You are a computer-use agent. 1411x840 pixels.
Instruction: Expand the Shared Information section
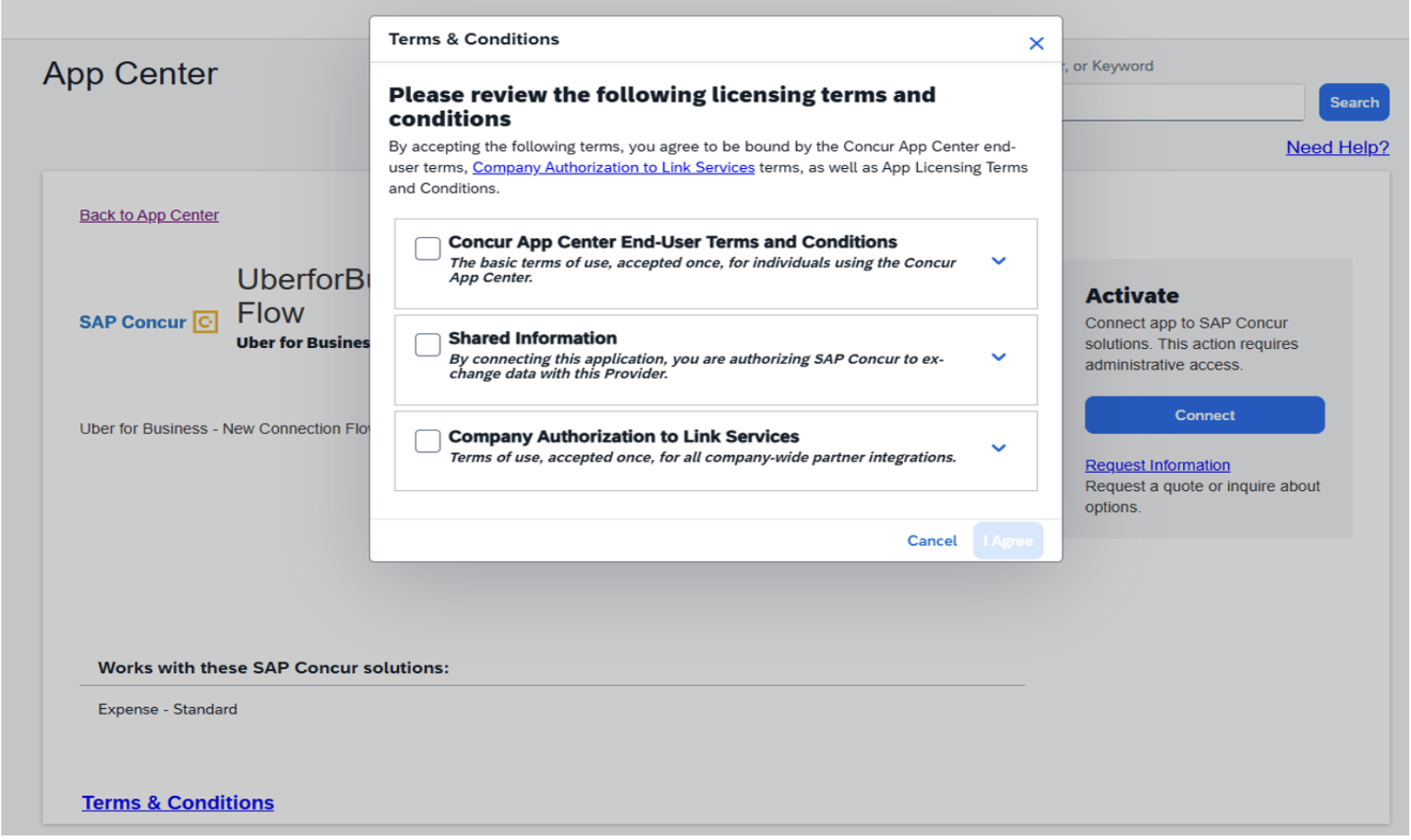[998, 357]
